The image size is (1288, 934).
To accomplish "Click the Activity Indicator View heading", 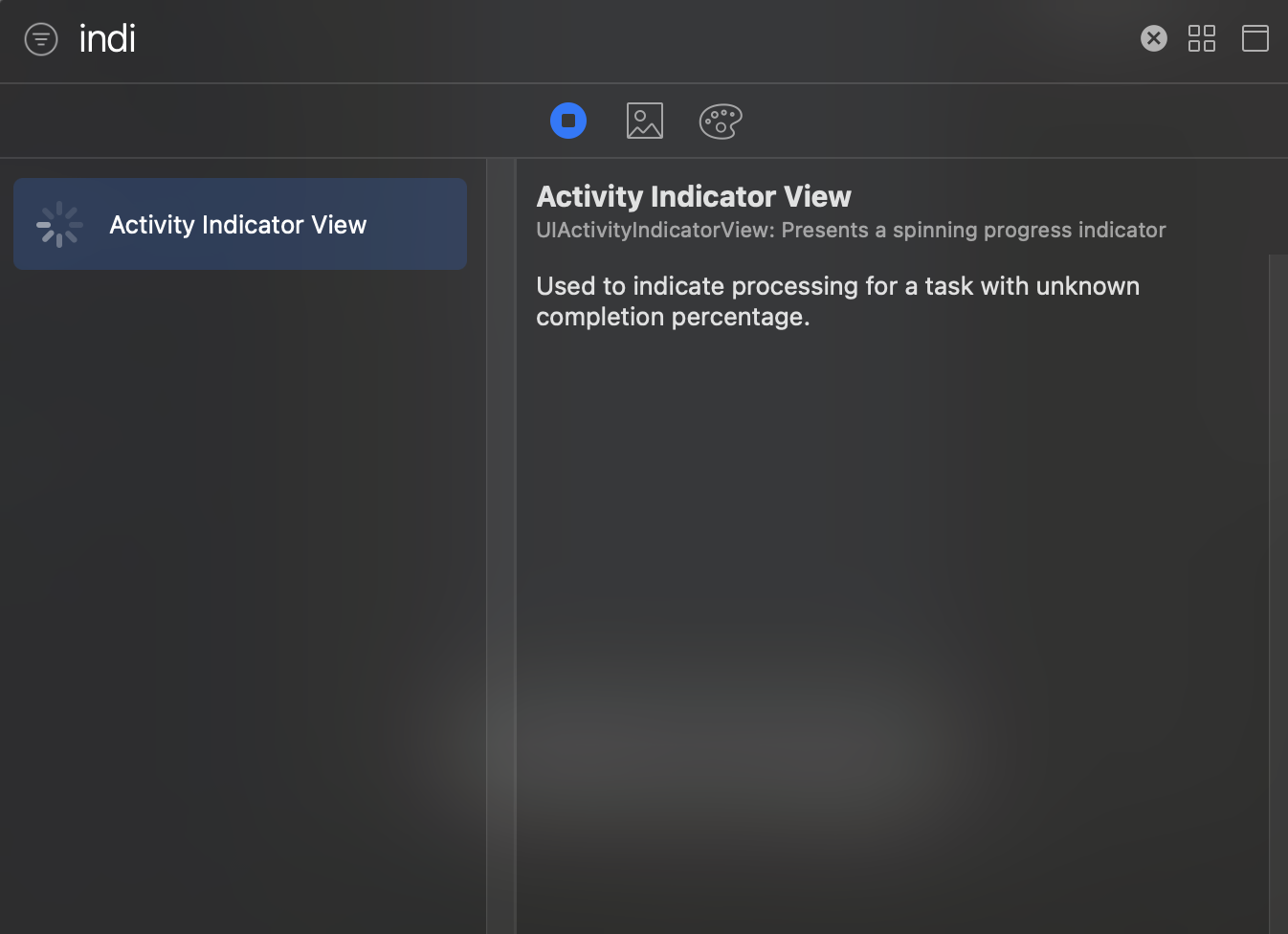I will tap(694, 196).
